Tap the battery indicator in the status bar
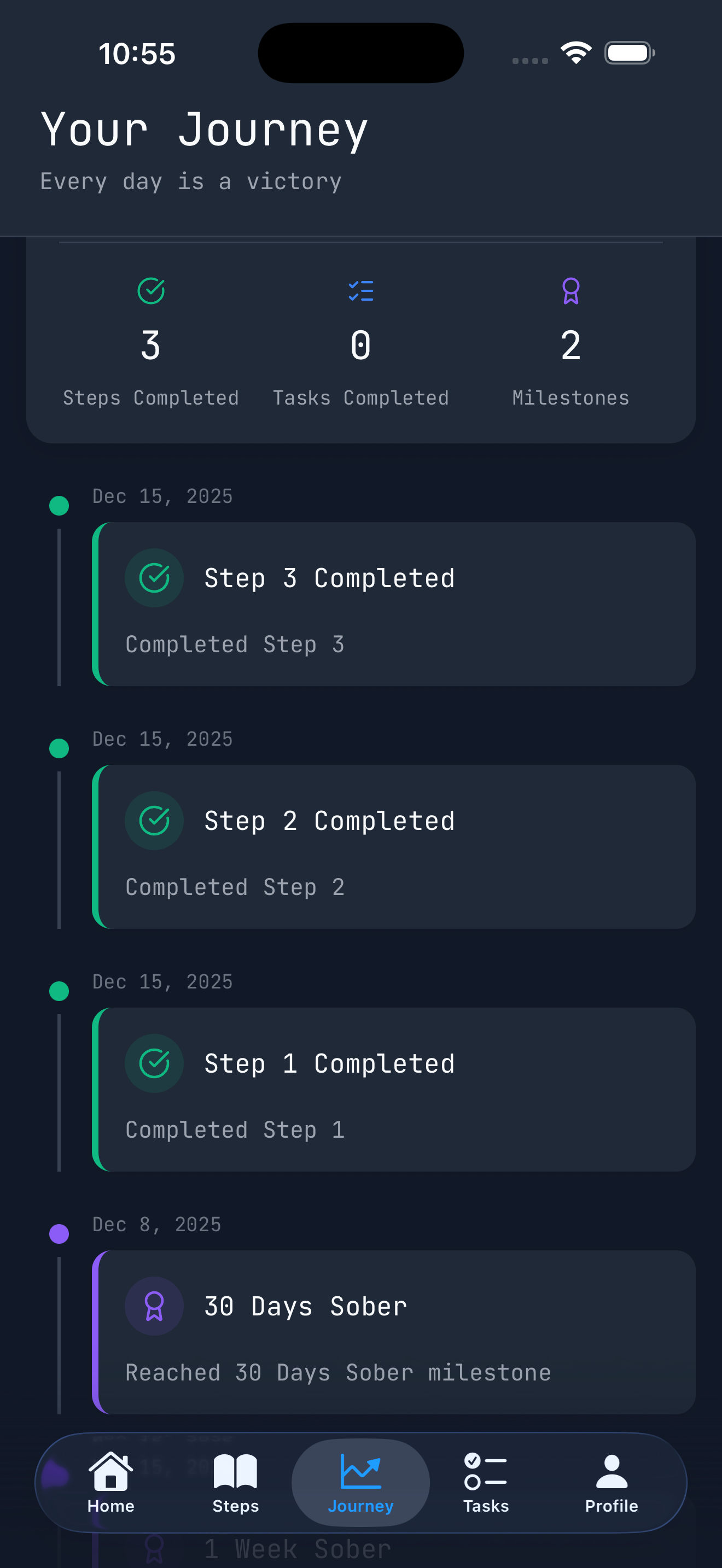722x1568 pixels. pos(630,53)
